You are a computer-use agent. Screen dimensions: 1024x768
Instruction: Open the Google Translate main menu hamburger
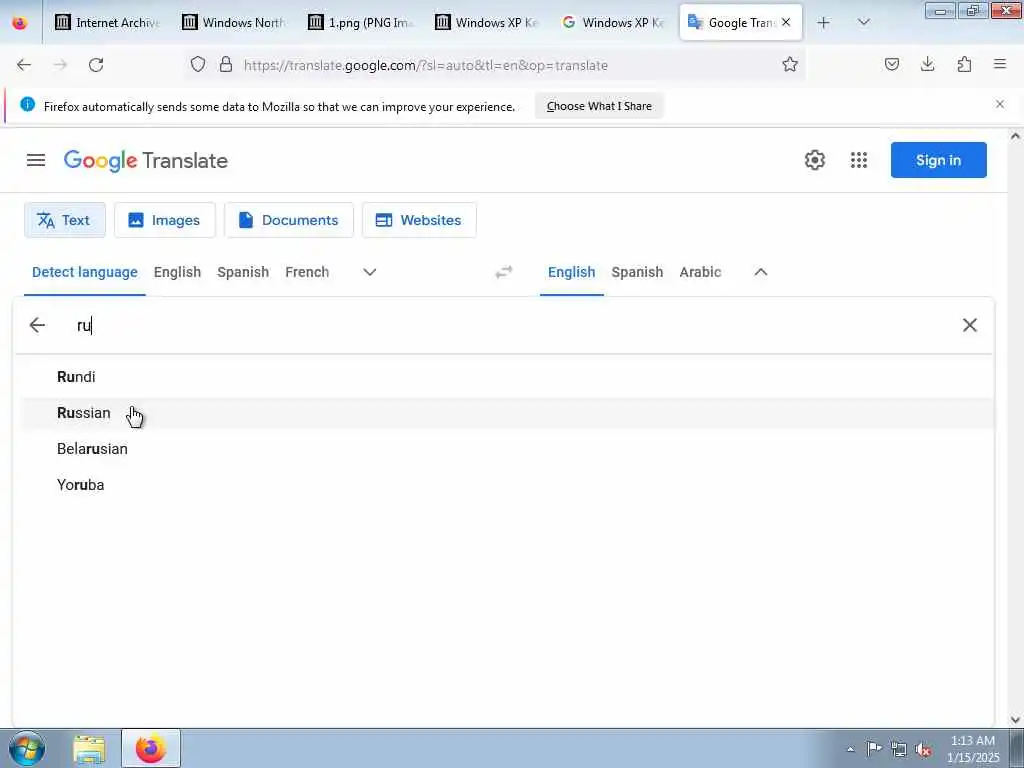pos(36,160)
